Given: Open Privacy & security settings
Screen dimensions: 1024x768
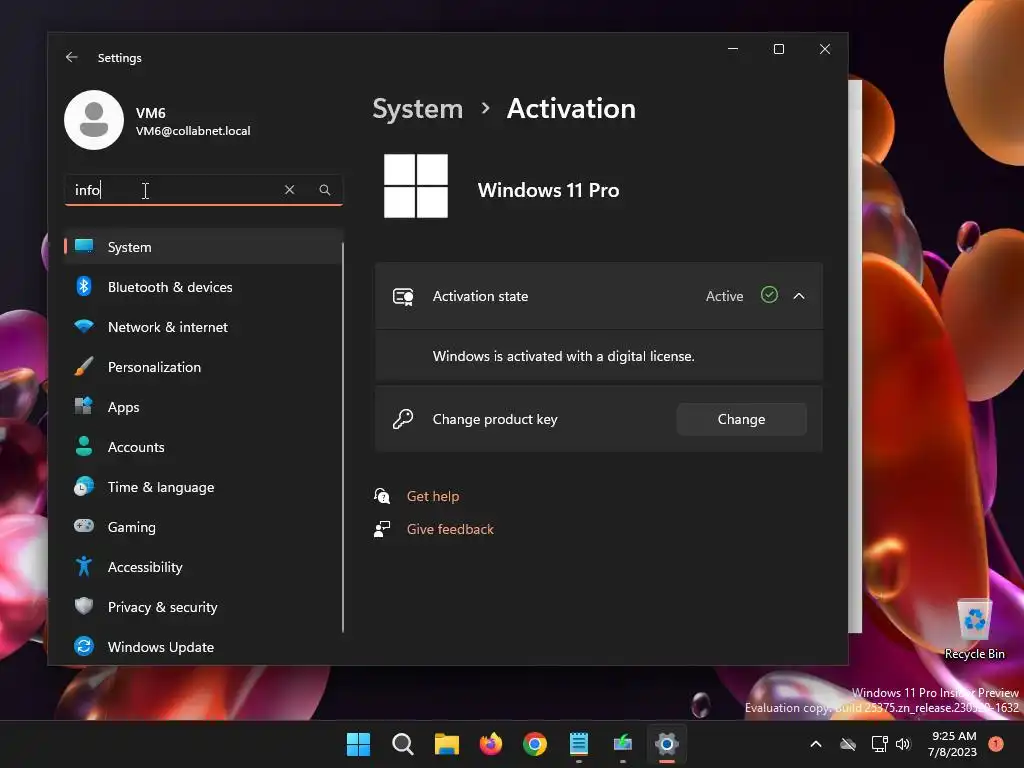Looking at the screenshot, I should coord(203,607).
